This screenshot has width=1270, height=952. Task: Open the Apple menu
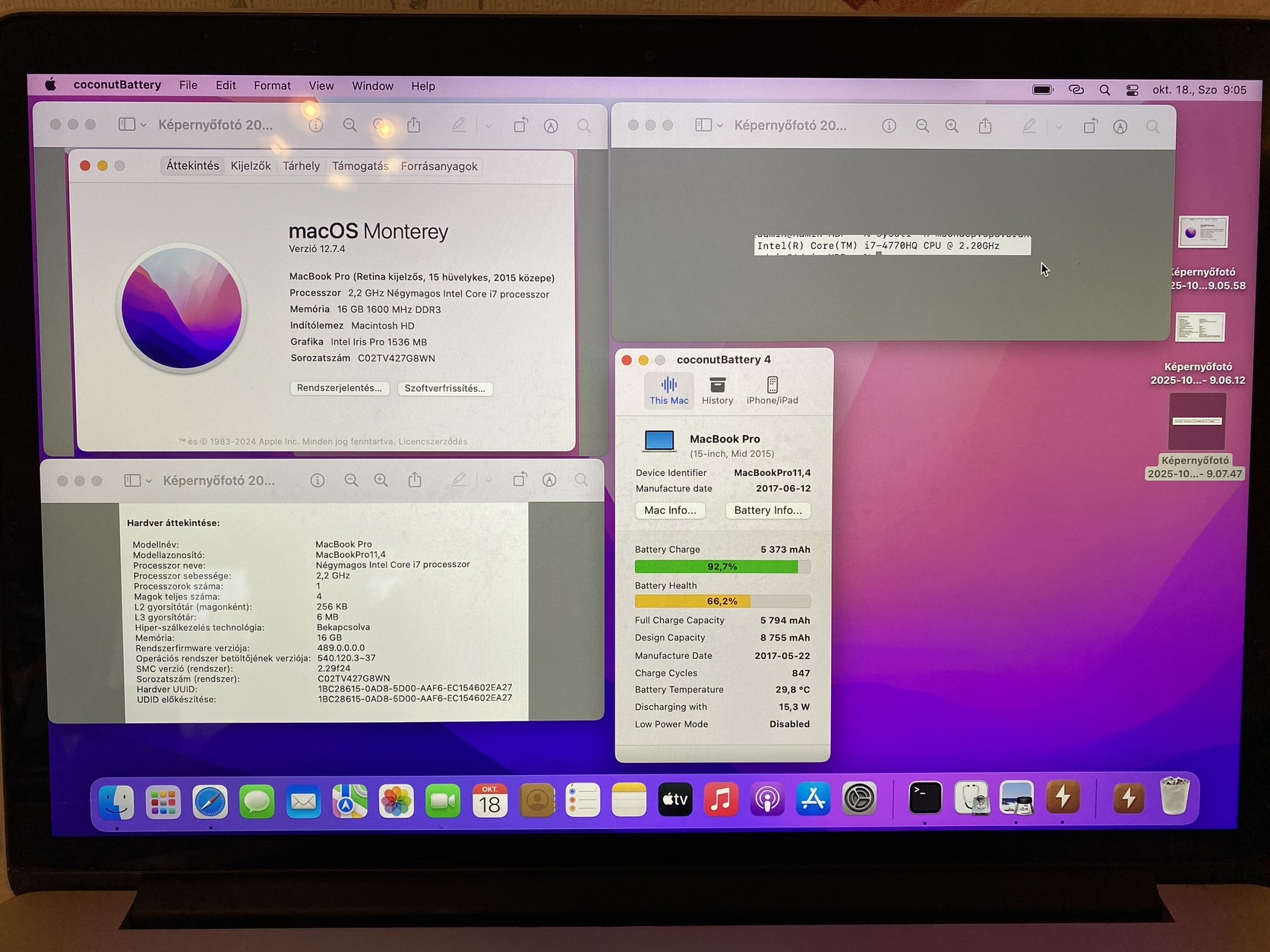click(50, 85)
